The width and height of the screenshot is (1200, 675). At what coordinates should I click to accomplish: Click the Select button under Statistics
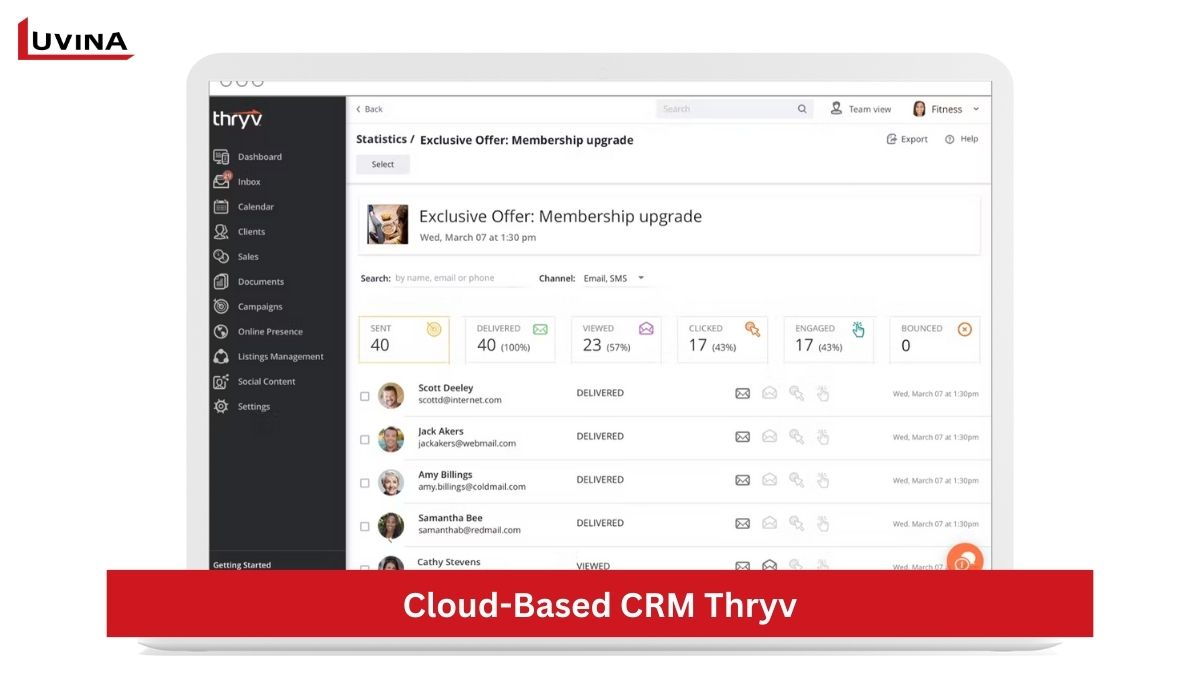[383, 164]
